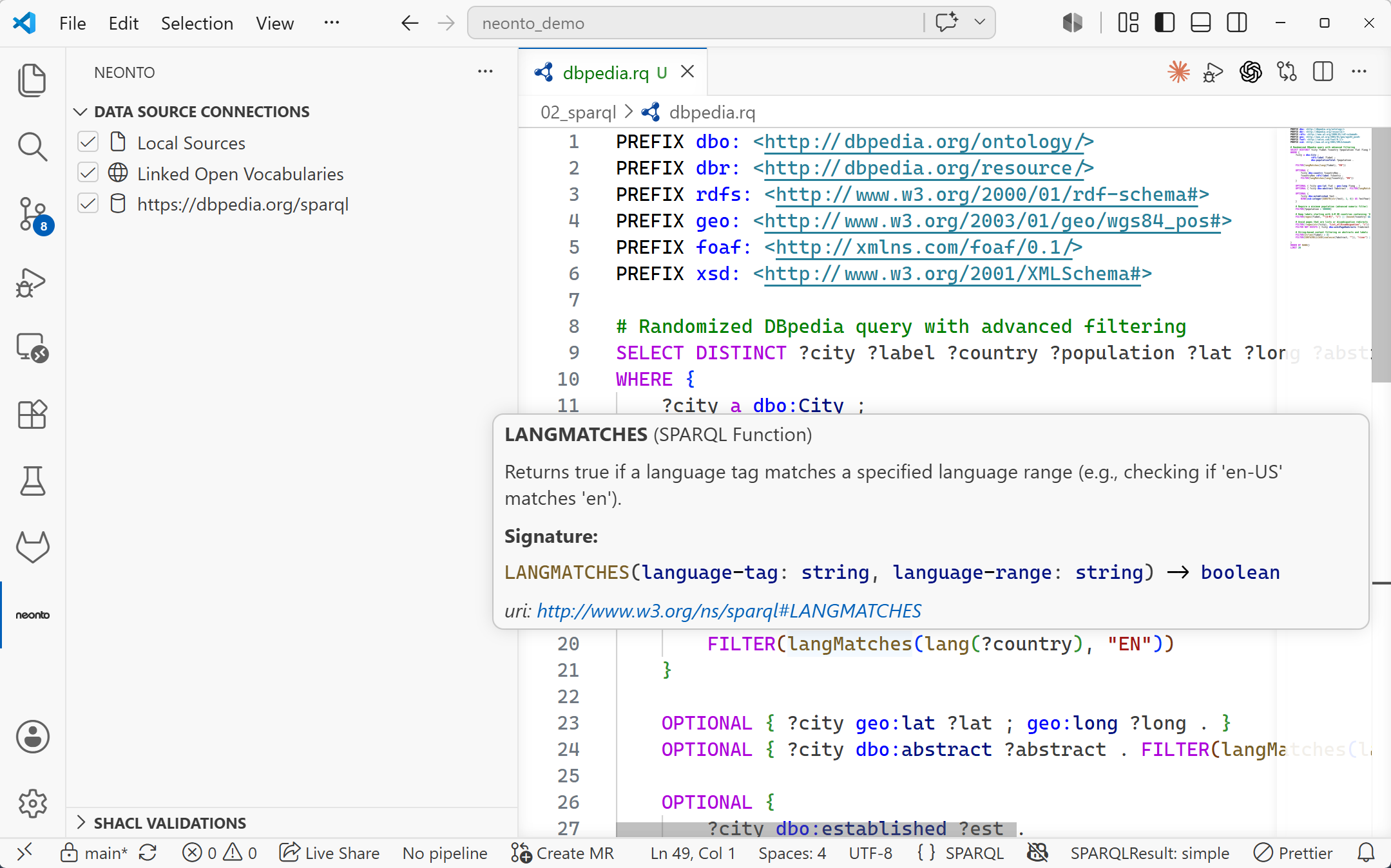This screenshot has height=868, width=1391.
Task: Click the neonto_demo command center search box
Action: [696, 23]
